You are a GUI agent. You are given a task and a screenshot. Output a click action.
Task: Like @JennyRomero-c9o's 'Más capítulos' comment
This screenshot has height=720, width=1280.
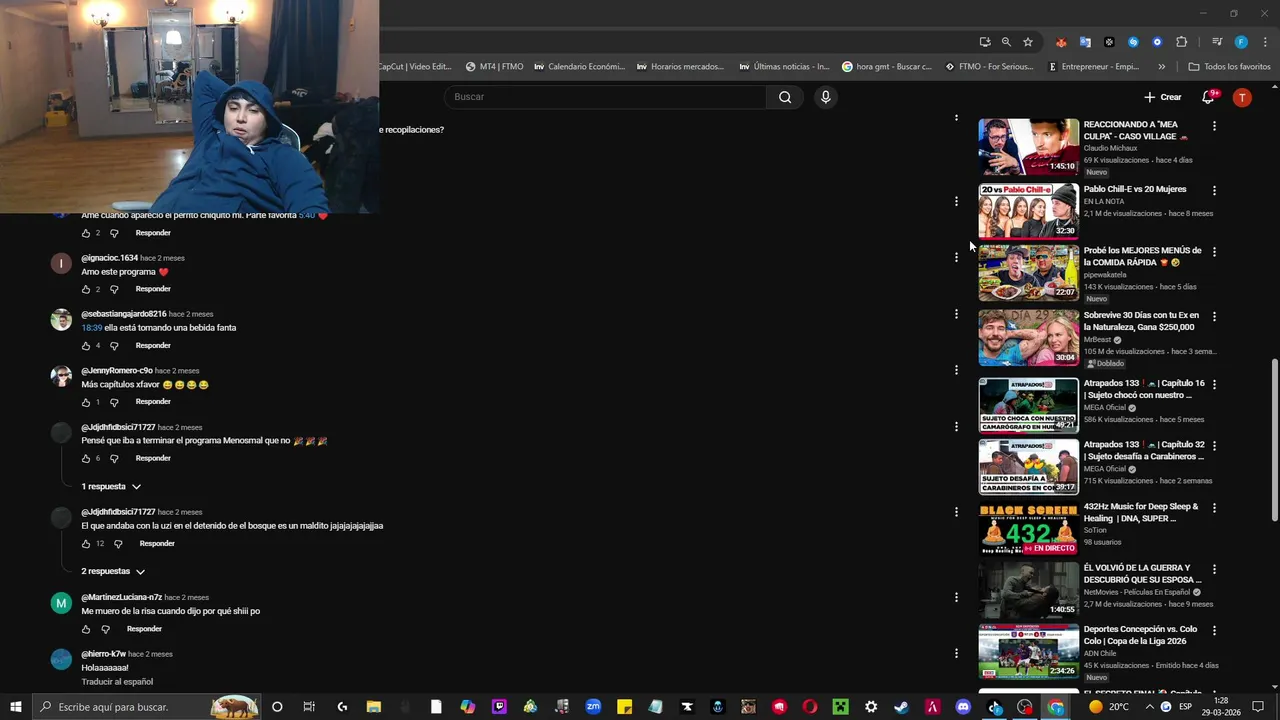click(86, 402)
